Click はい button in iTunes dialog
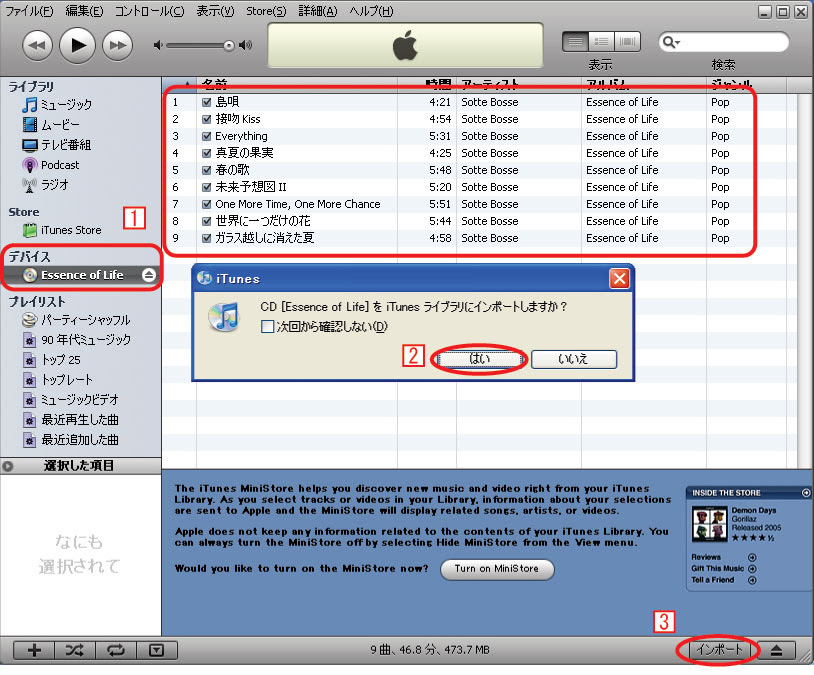Viewport: 814px width, 675px height. (x=479, y=359)
